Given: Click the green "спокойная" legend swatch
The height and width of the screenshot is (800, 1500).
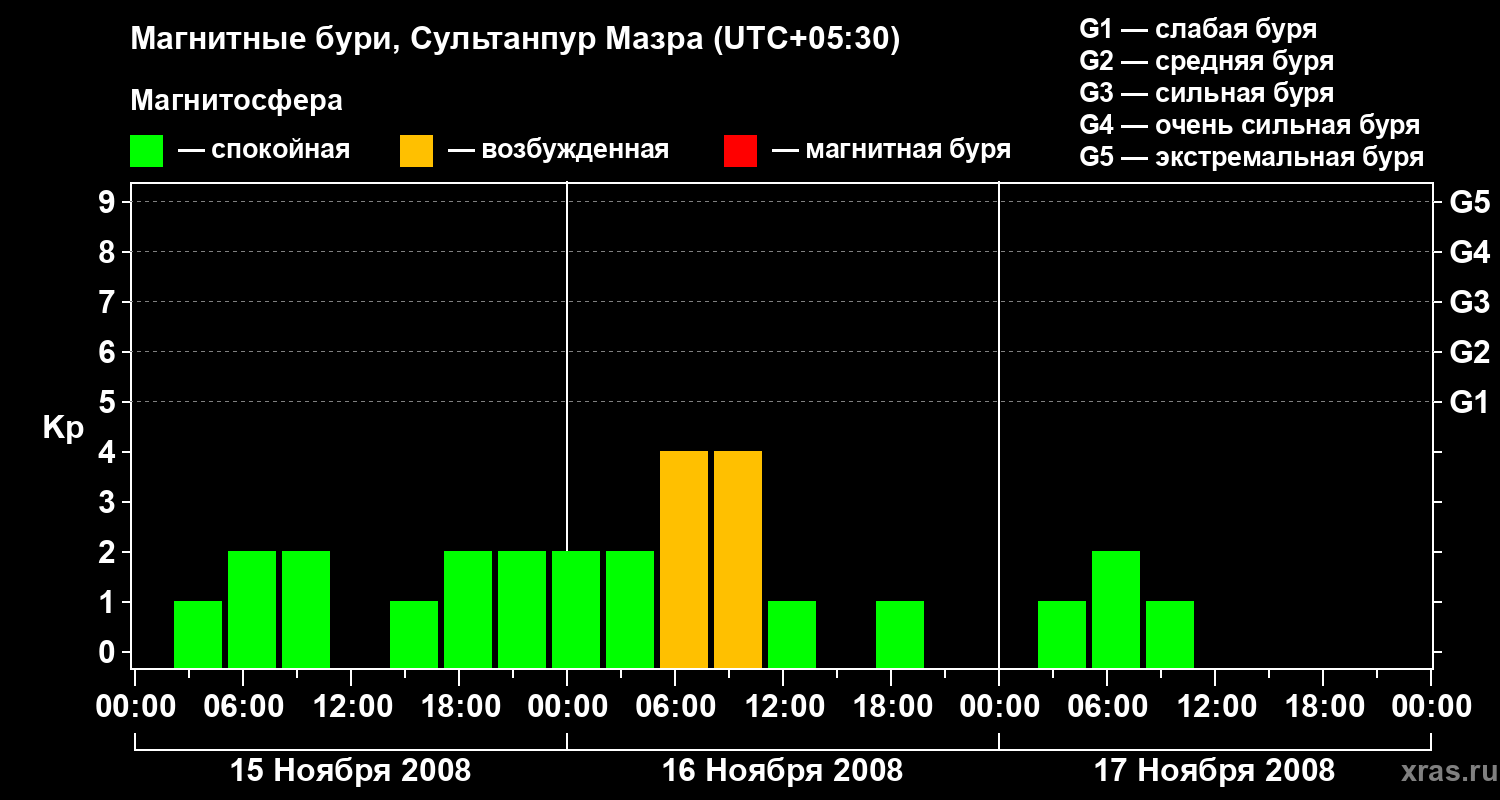Looking at the screenshot, I should [x=146, y=151].
